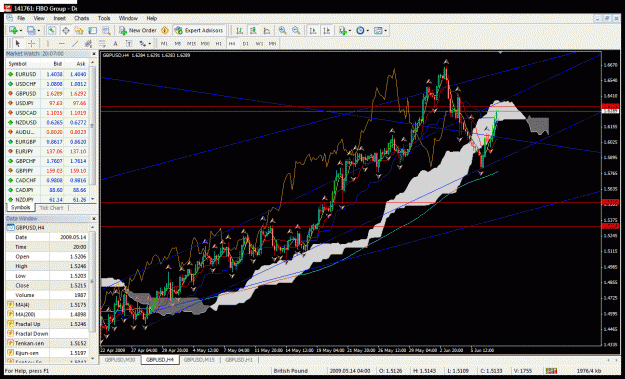Select the crosshair tool
The width and height of the screenshot is (625, 379).
(x=31, y=43)
